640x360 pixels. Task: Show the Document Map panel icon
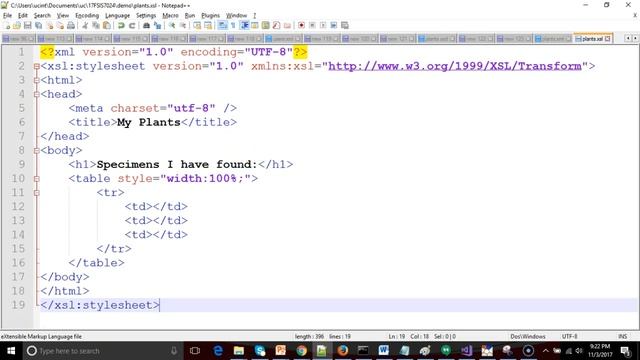[x=265, y=25]
